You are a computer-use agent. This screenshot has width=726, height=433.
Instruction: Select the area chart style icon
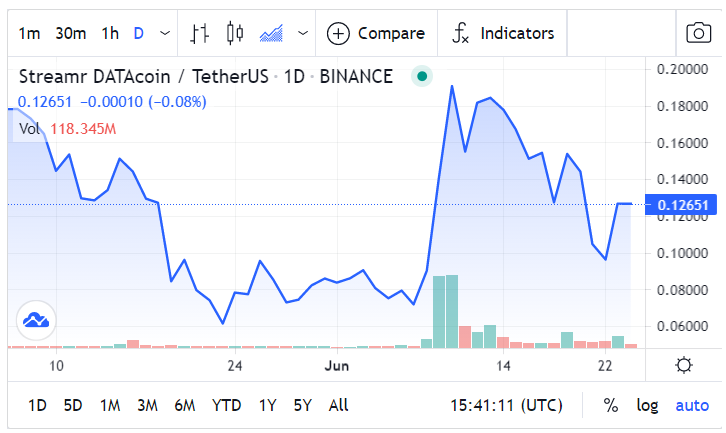coord(271,34)
